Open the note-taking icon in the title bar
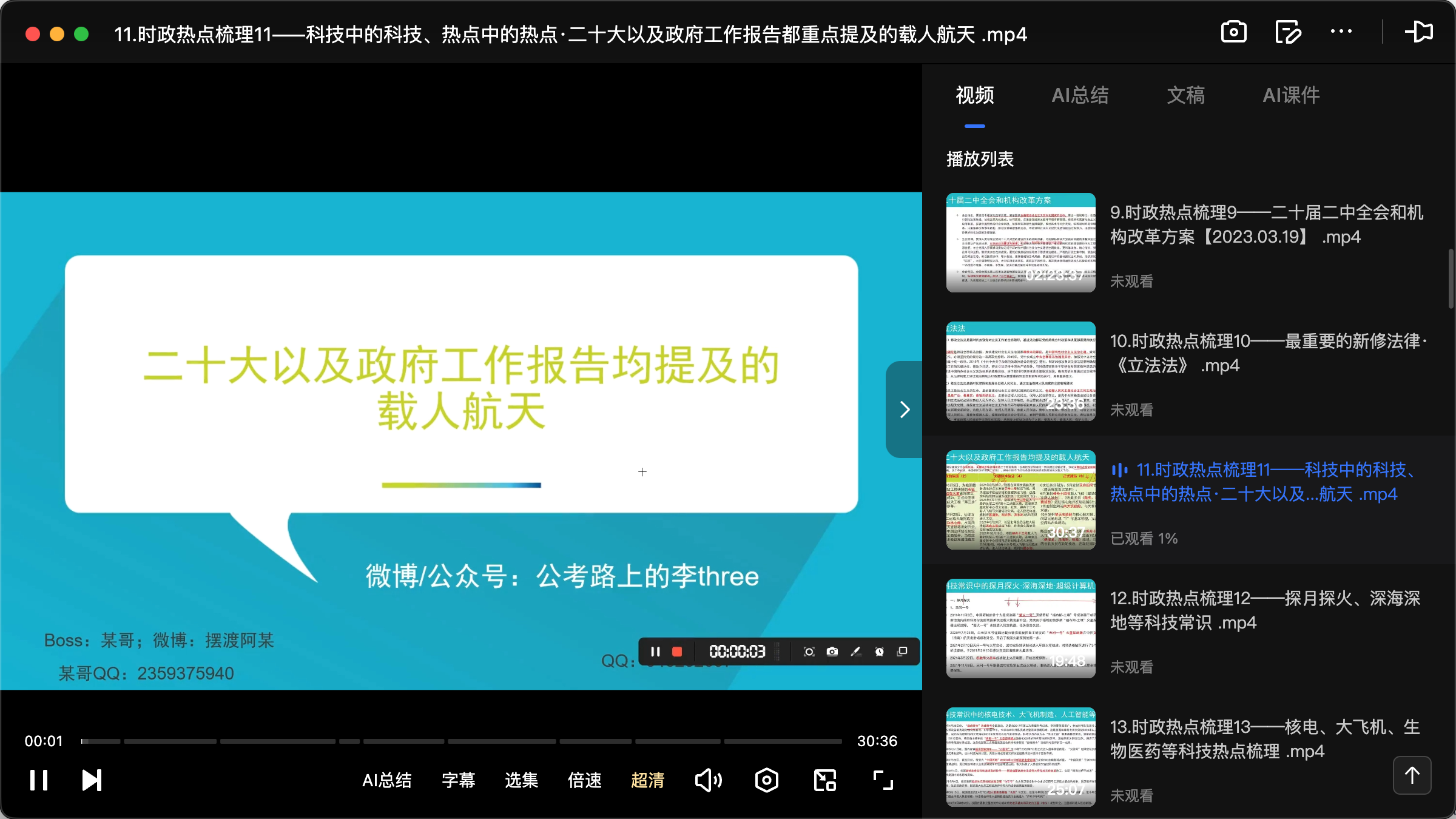The width and height of the screenshot is (1456, 819). click(x=1287, y=32)
